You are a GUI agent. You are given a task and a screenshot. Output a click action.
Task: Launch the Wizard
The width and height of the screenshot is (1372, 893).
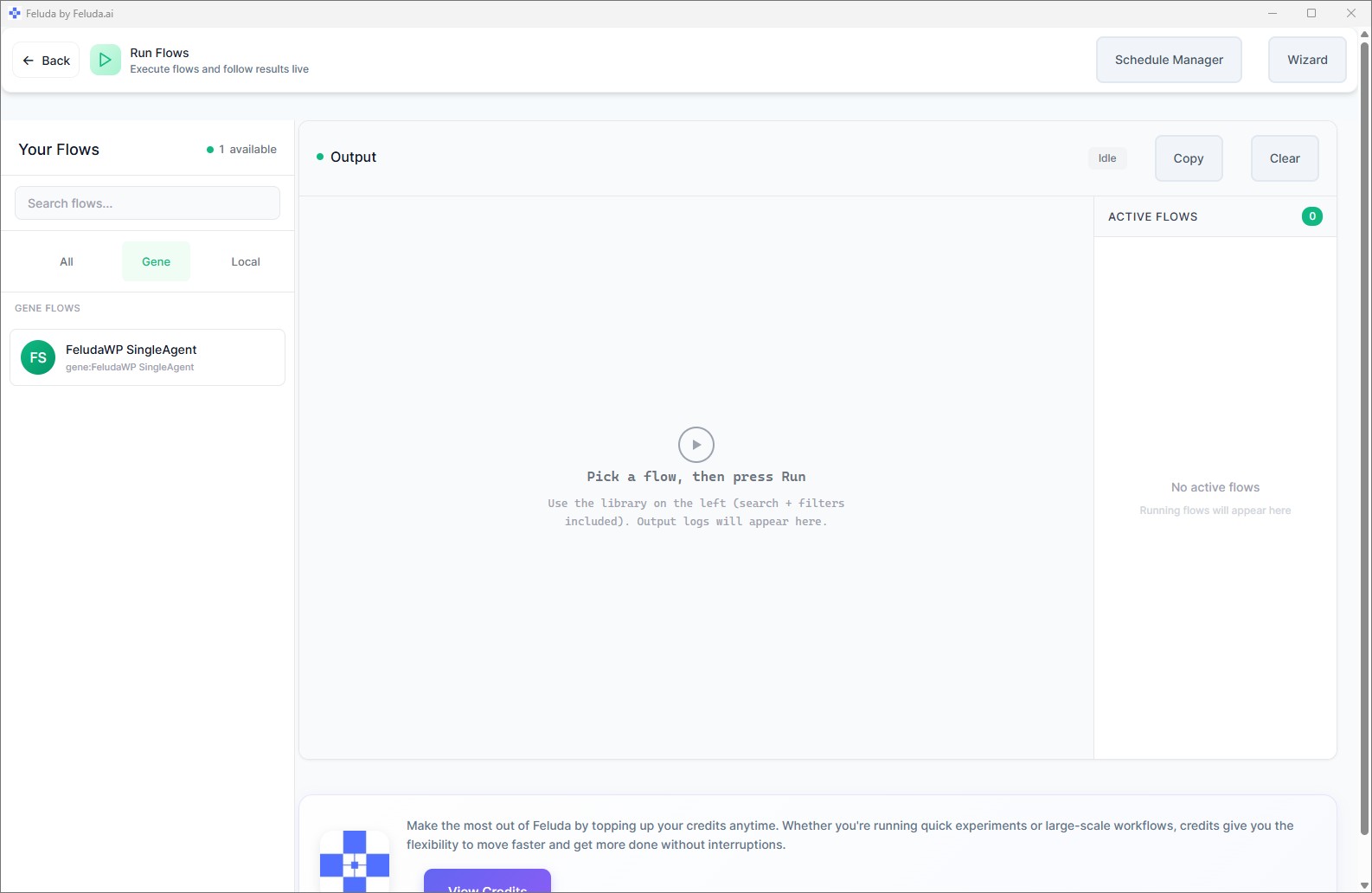(1306, 60)
